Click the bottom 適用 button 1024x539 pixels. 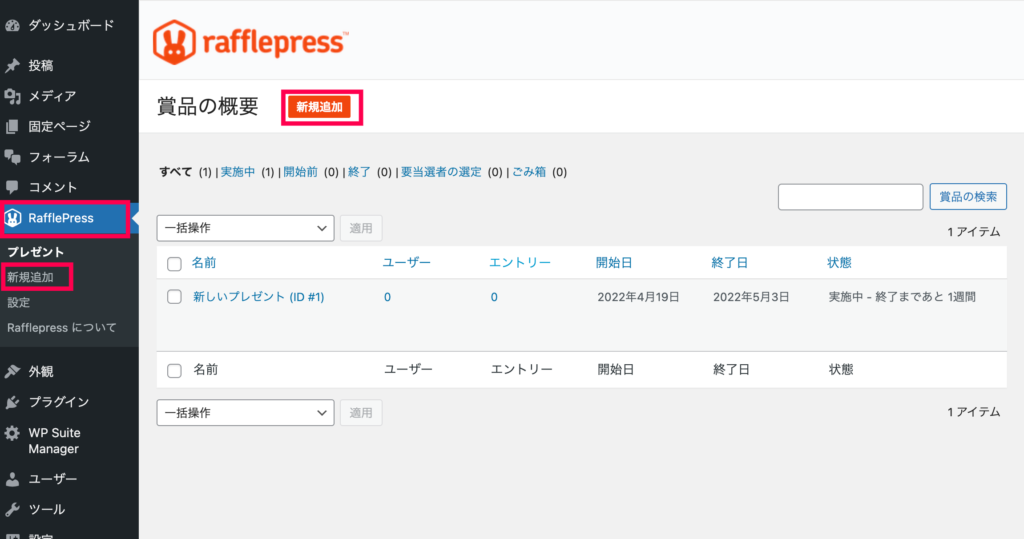pyautogui.click(x=361, y=413)
